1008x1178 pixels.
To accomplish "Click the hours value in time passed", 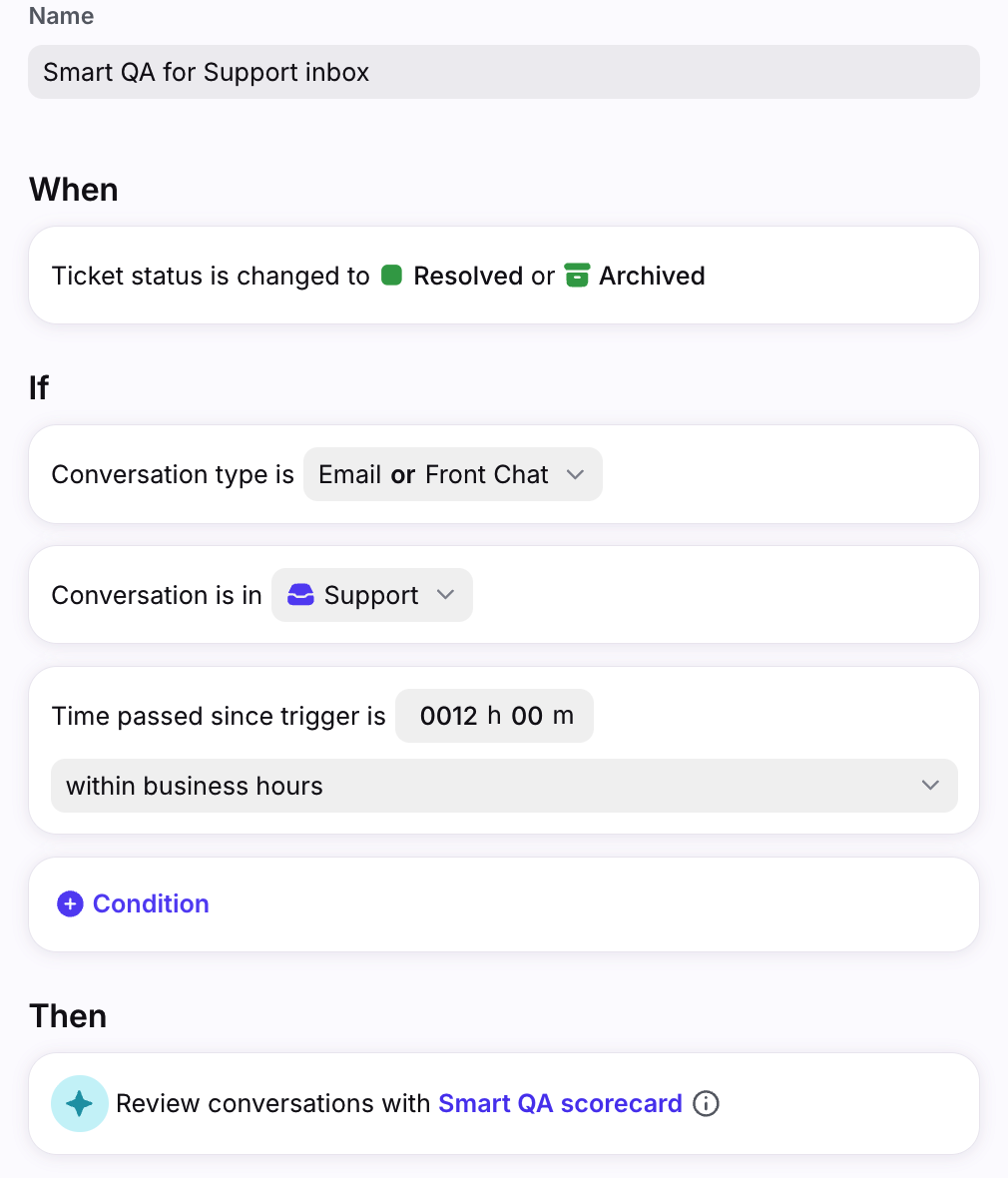I will [x=449, y=716].
